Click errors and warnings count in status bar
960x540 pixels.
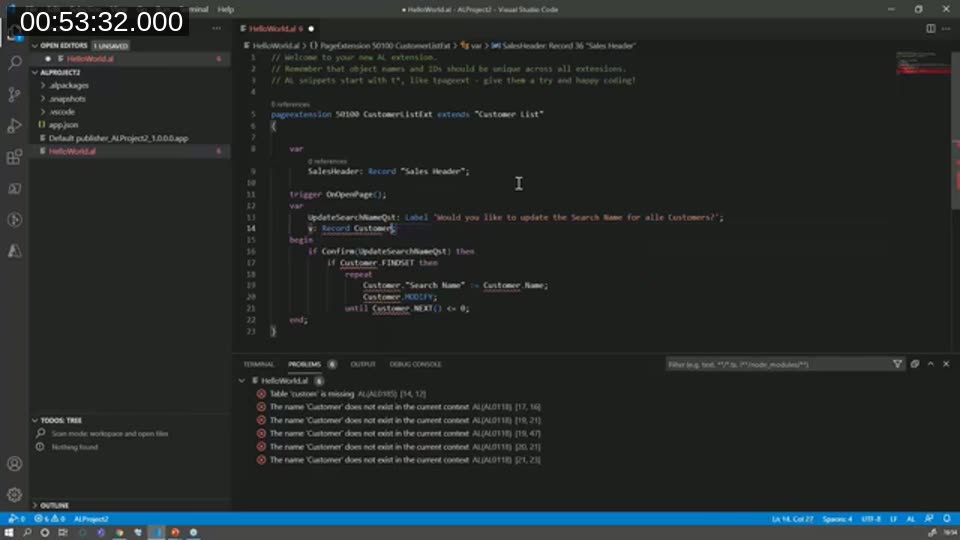pos(50,519)
